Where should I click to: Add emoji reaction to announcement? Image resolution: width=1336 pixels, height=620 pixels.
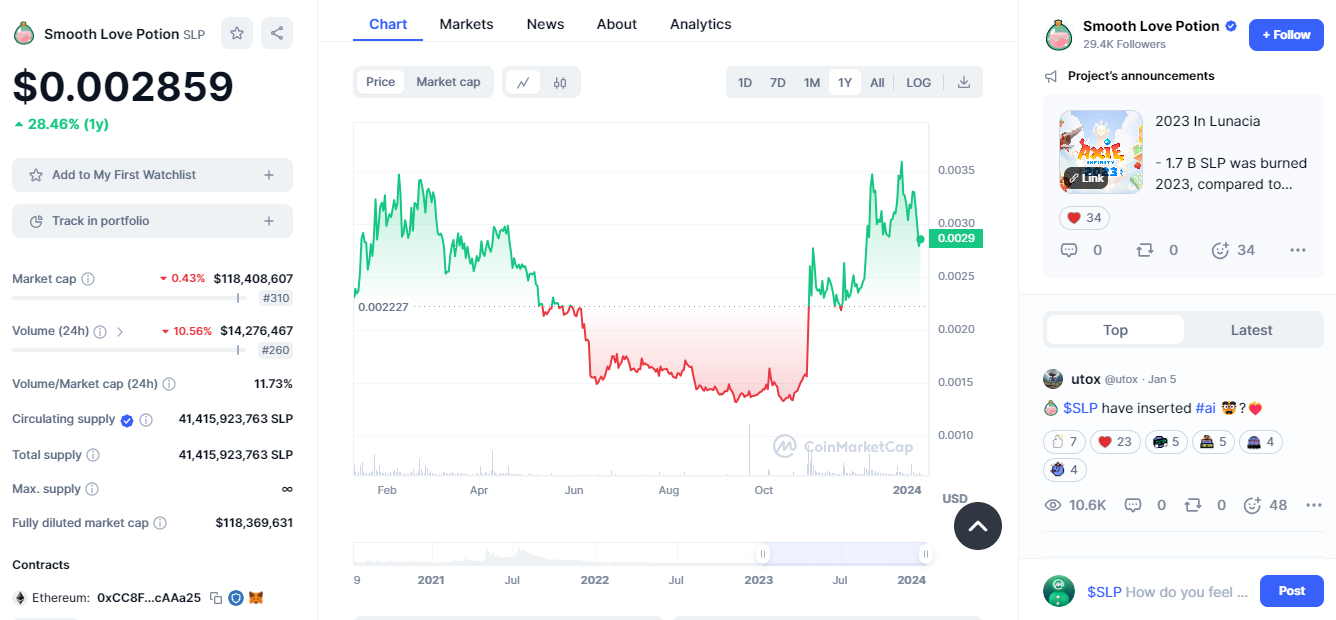pos(1220,250)
